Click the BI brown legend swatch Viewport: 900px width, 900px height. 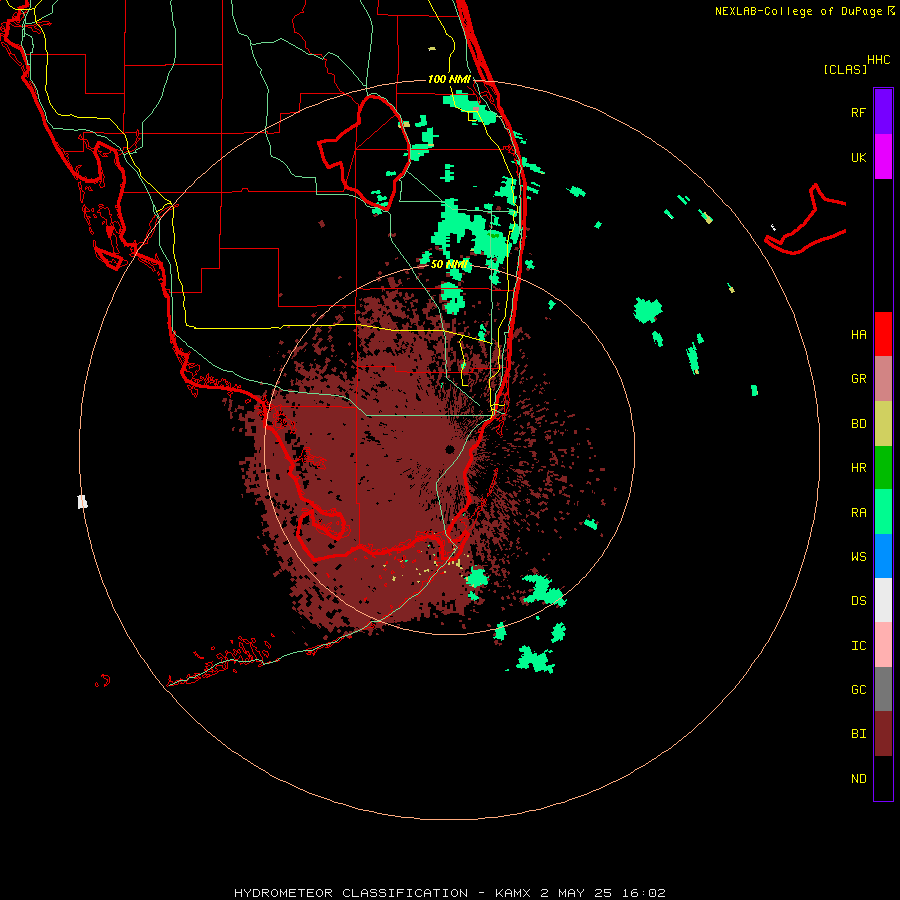(883, 734)
